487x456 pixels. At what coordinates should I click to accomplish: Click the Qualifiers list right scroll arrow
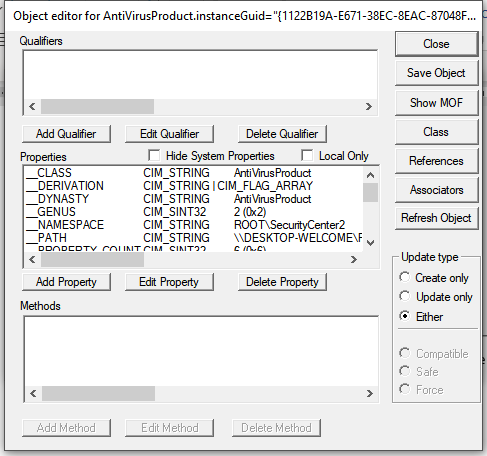368,106
